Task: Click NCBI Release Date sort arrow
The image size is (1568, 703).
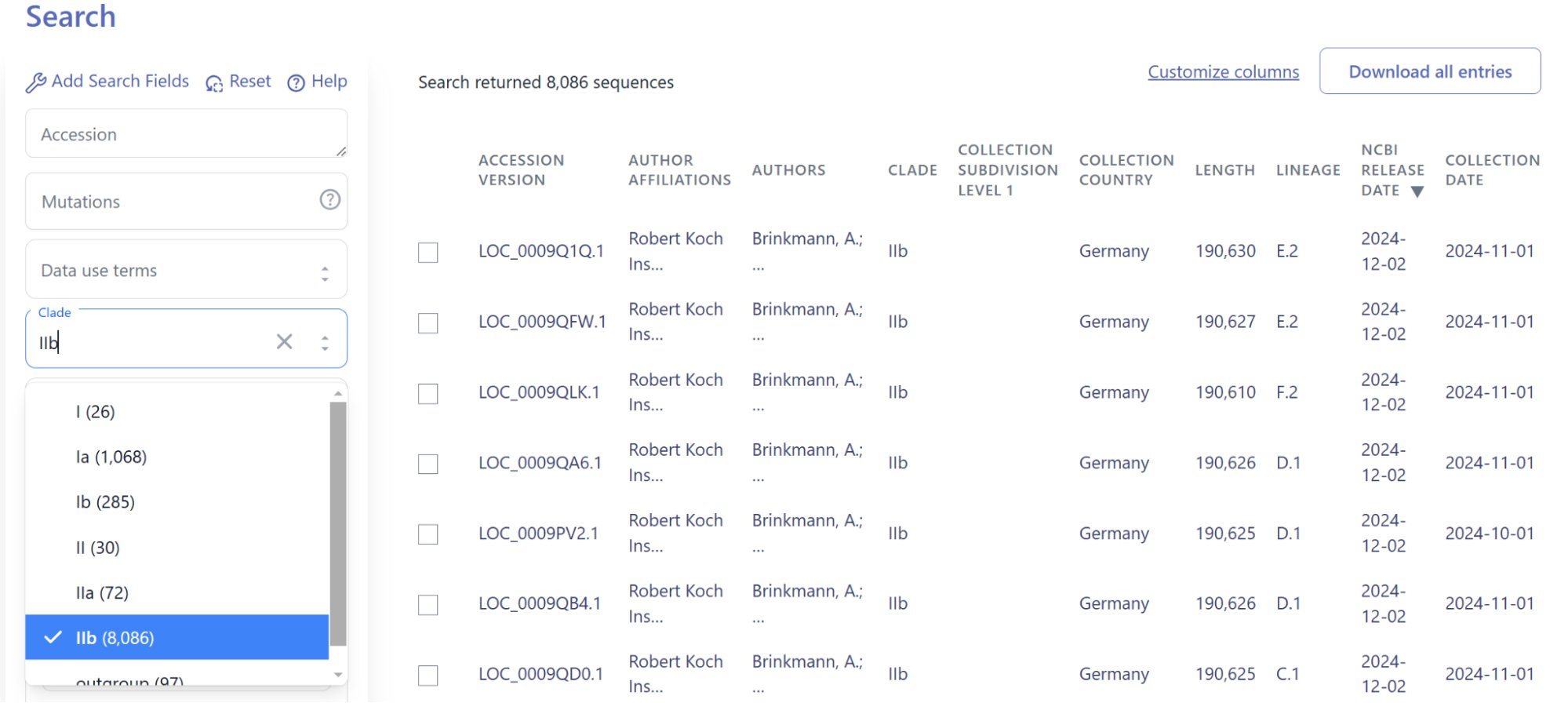Action: click(1417, 191)
